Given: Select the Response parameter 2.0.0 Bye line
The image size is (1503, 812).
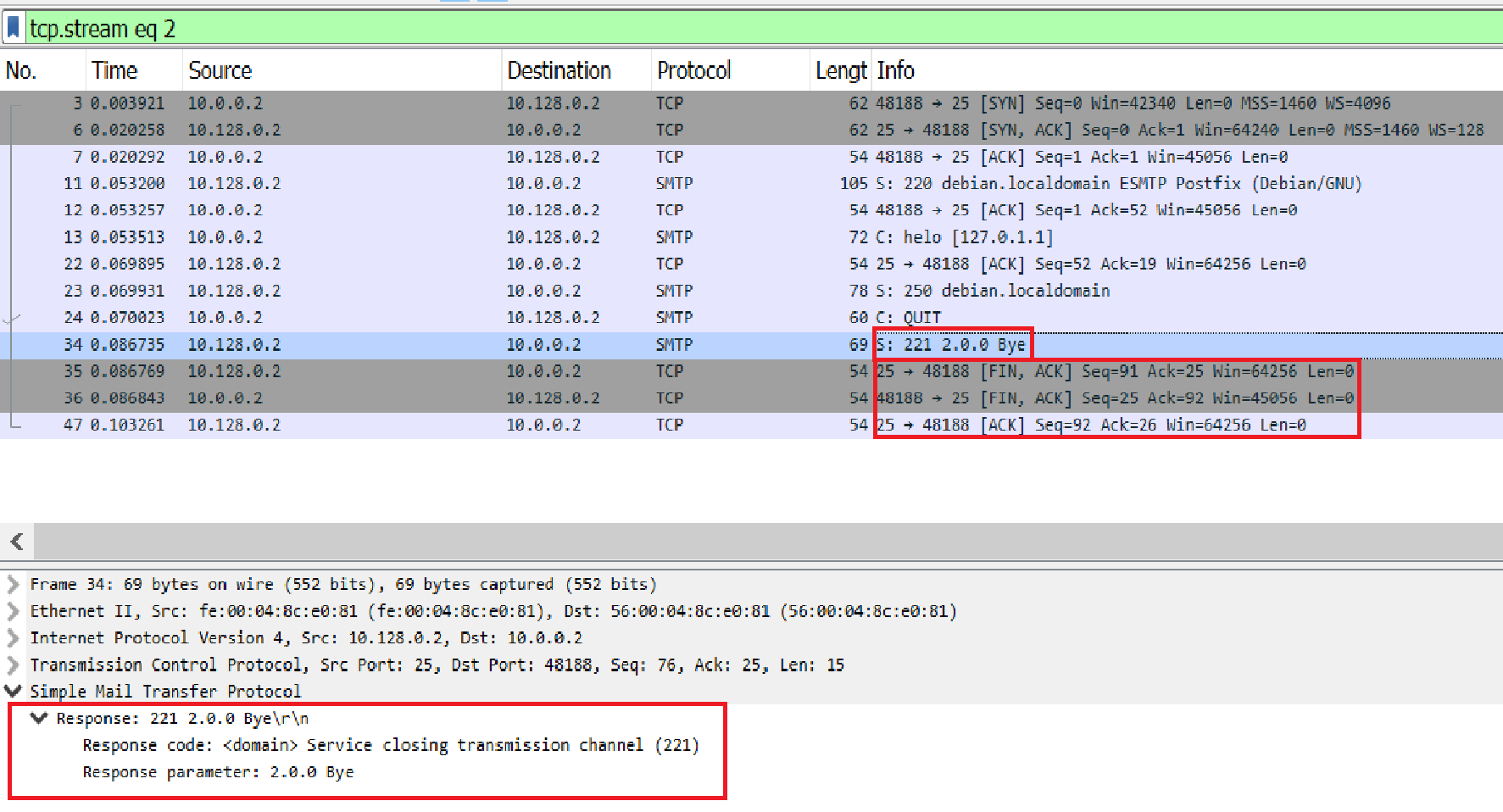Looking at the screenshot, I should (x=219, y=772).
